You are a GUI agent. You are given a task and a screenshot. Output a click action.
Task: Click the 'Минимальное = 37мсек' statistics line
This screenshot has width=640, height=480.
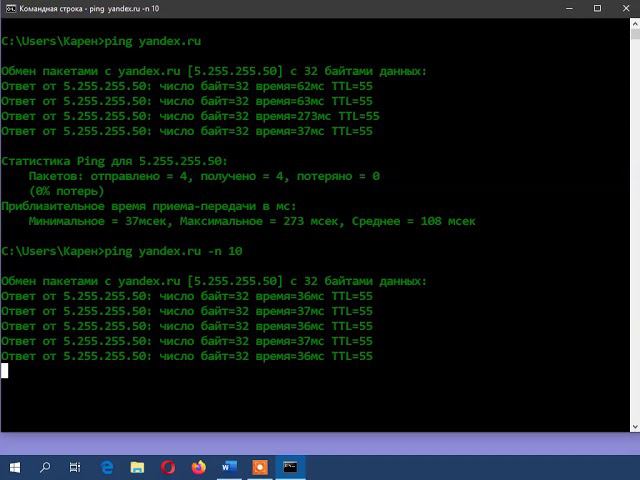[x=252, y=222]
